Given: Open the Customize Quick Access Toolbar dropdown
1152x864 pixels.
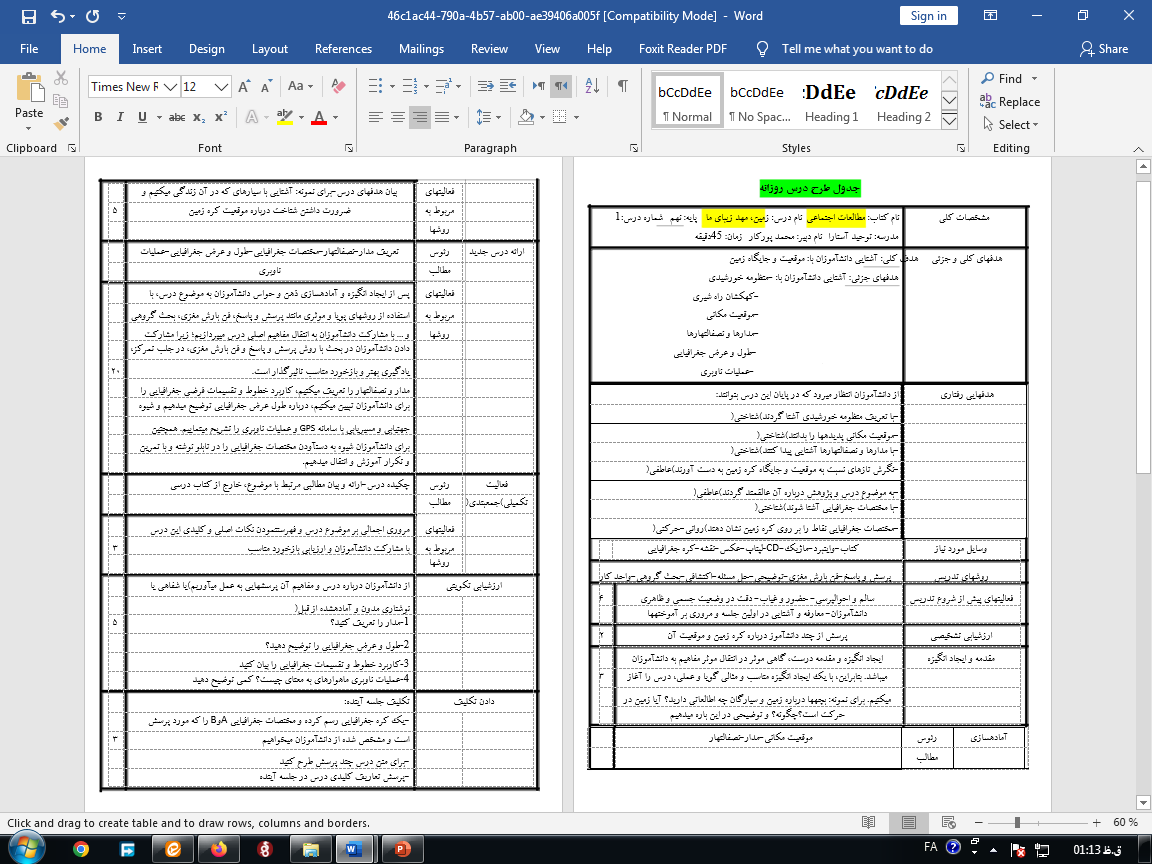Looking at the screenshot, I should (122, 15).
